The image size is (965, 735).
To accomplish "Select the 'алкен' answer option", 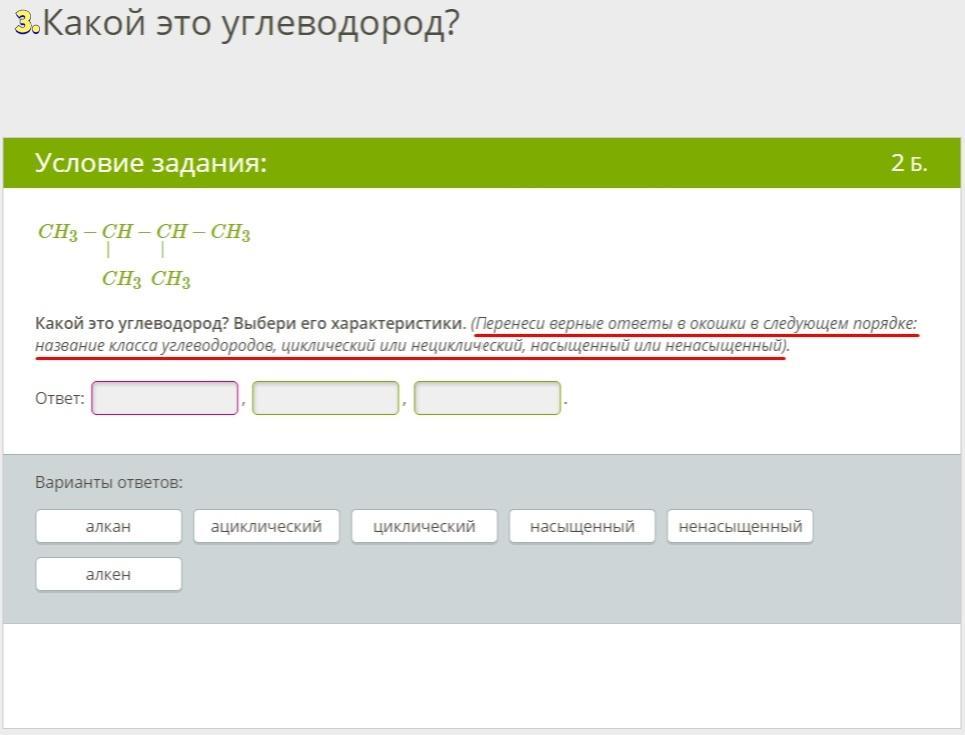I will pos(108,574).
